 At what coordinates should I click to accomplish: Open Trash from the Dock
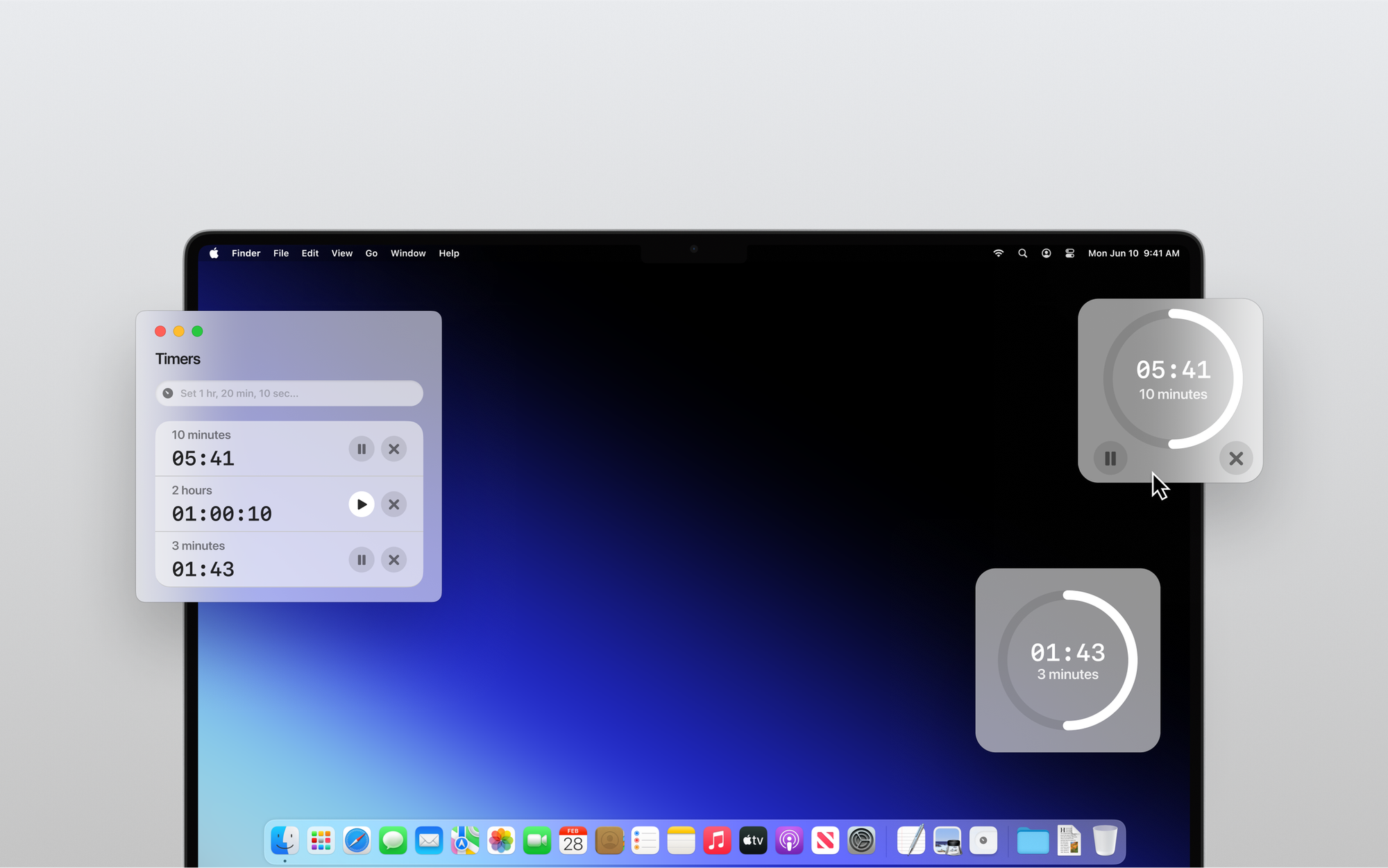(1105, 841)
